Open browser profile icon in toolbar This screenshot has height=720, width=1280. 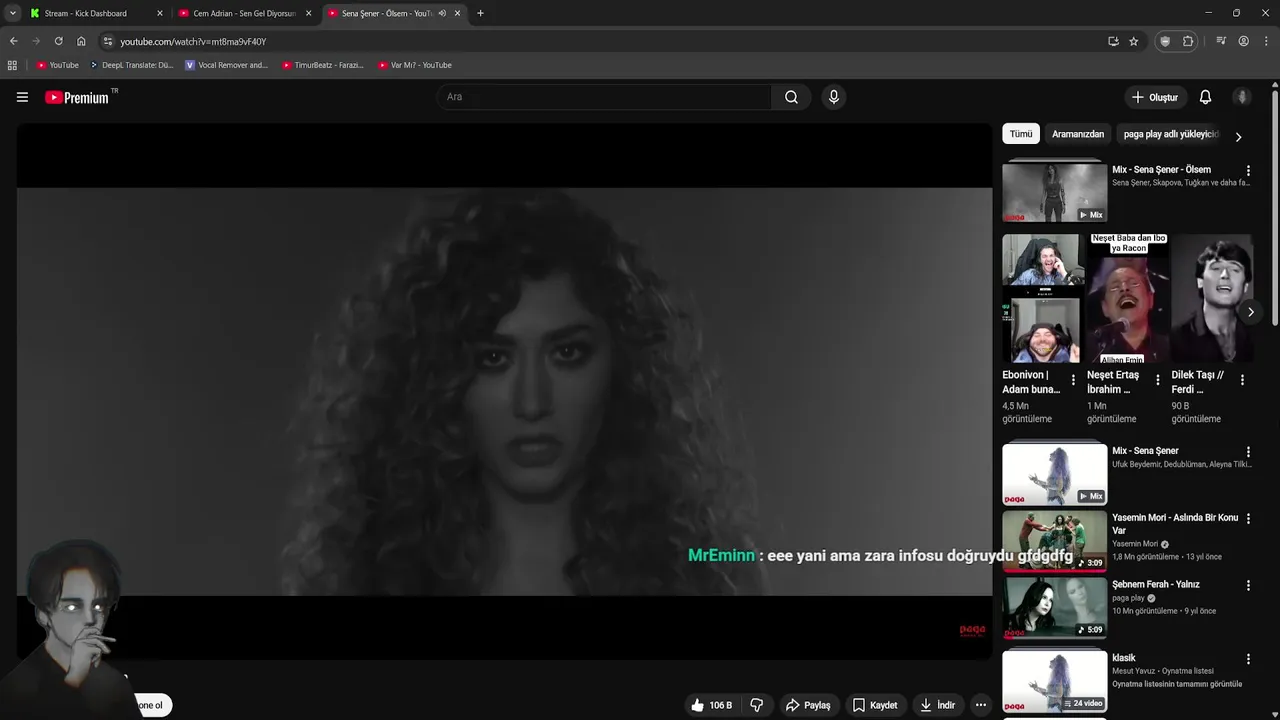coord(1243,41)
